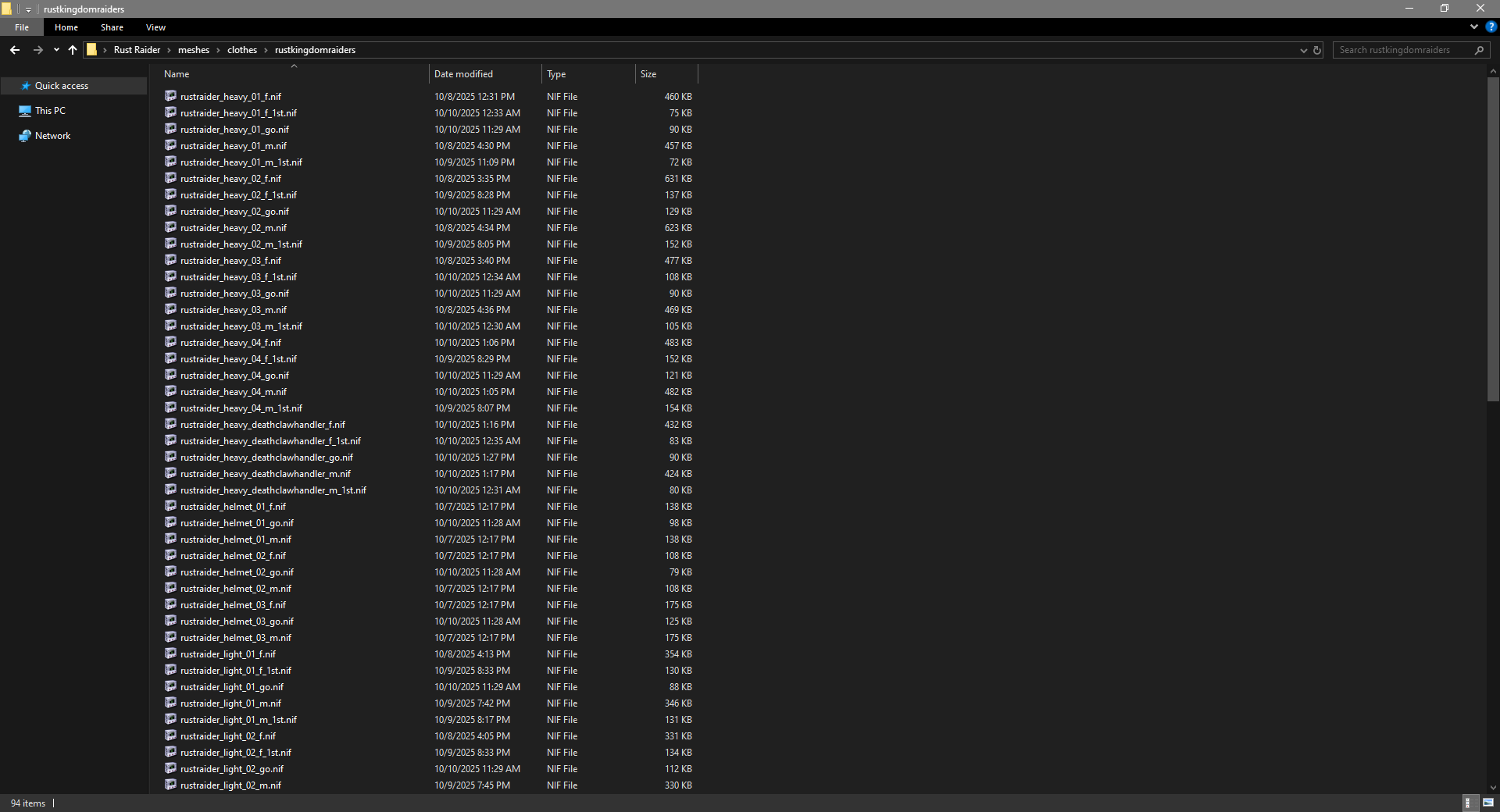This screenshot has width=1500, height=812.
Task: Expand the ribbon with the chevron
Action: coord(1474,27)
